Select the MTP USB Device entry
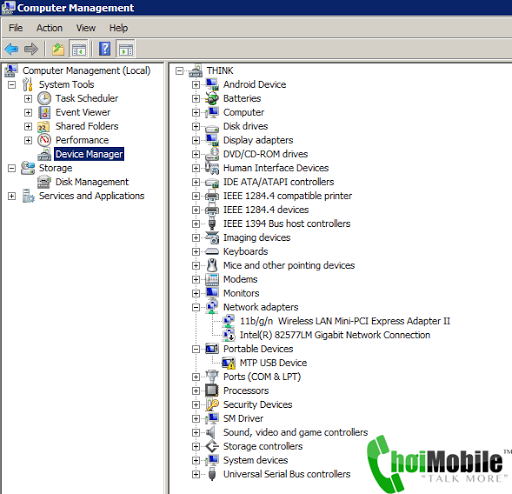 pos(273,363)
